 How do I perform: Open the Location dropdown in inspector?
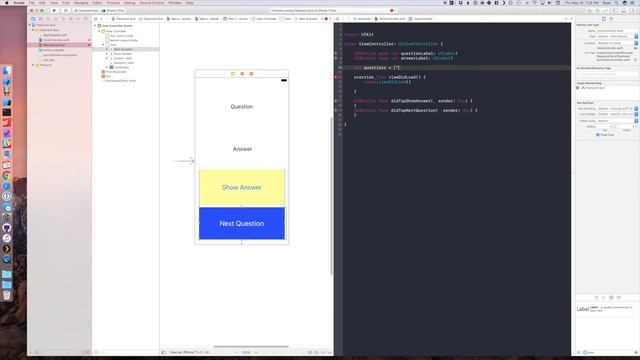tap(618, 43)
